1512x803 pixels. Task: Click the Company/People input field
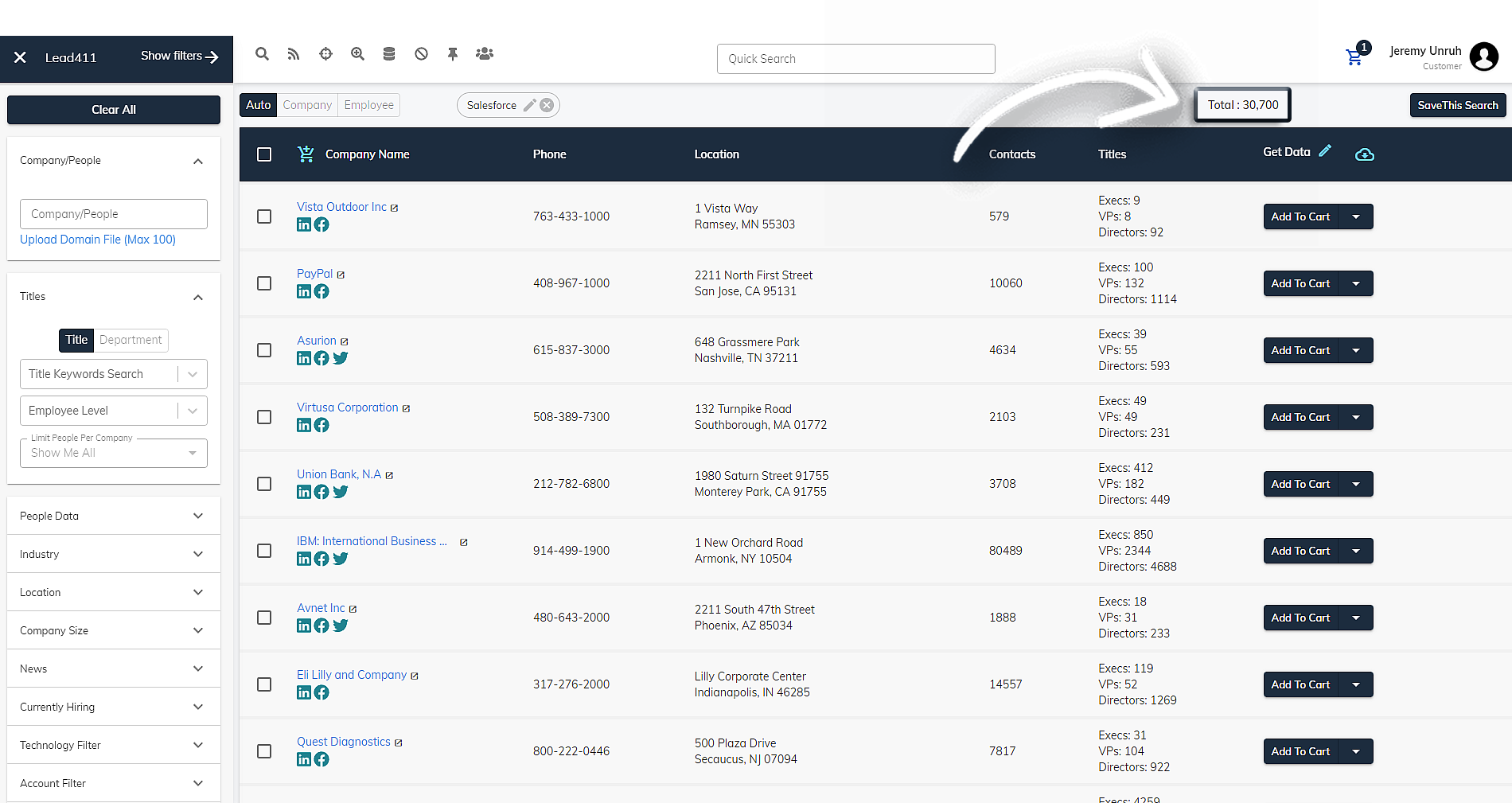point(113,214)
